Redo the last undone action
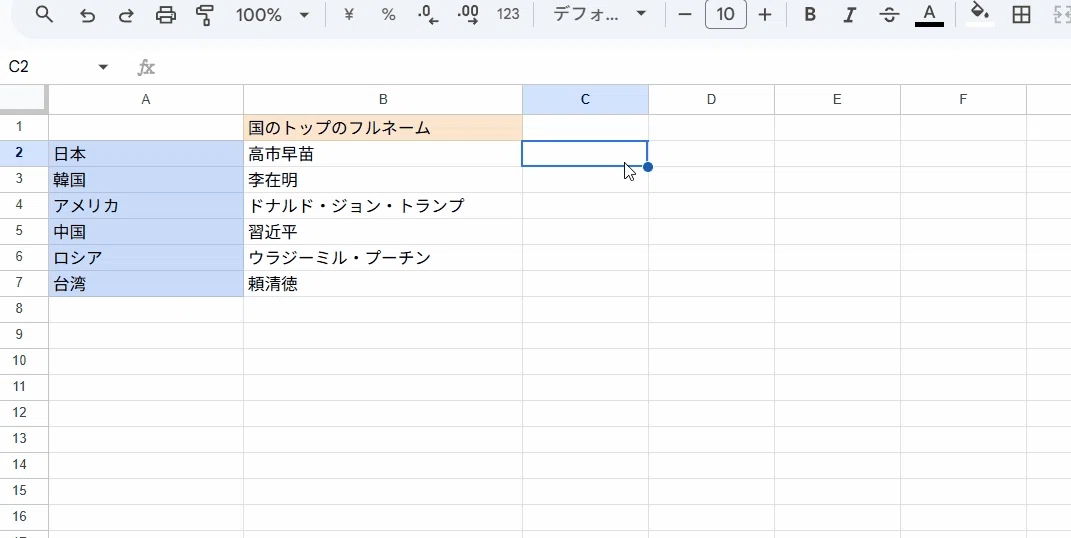1071x538 pixels. click(126, 15)
